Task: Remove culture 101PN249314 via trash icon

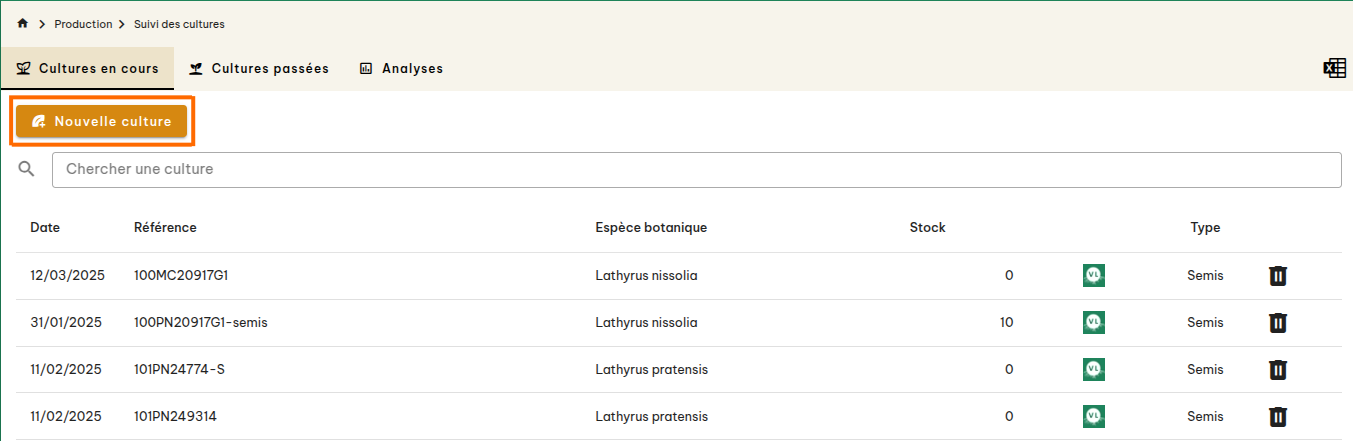Action: 1277,417
